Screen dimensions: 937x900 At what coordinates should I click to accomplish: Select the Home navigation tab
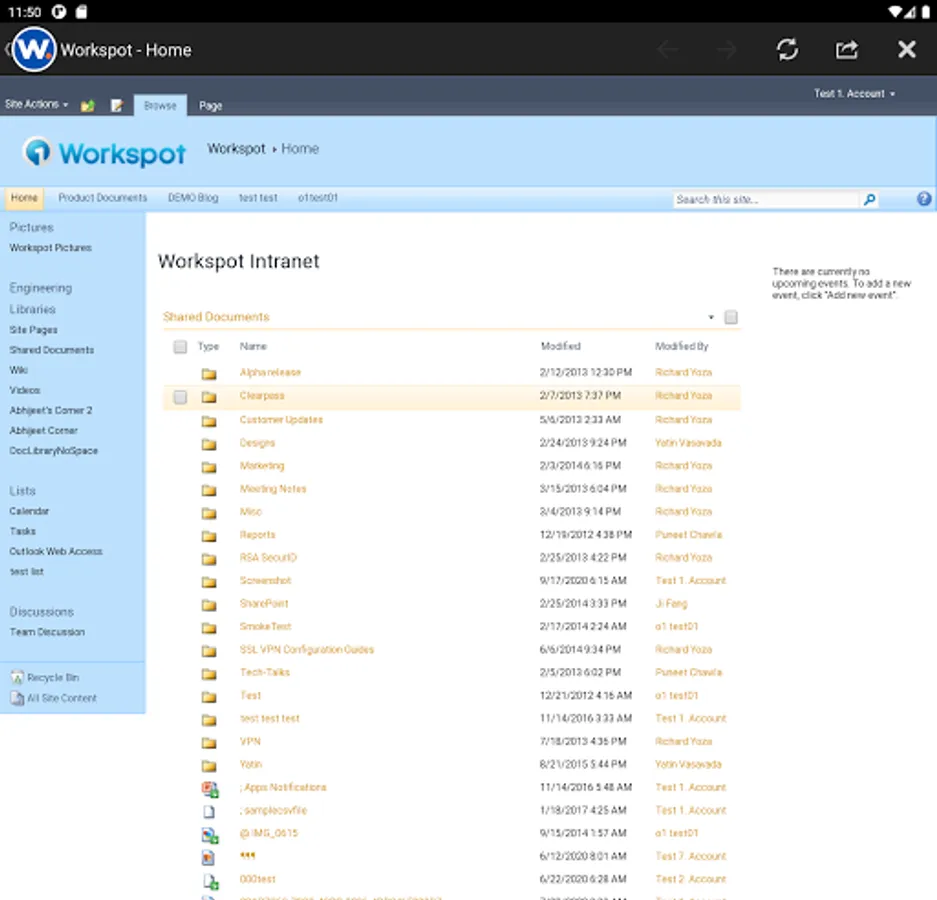24,198
